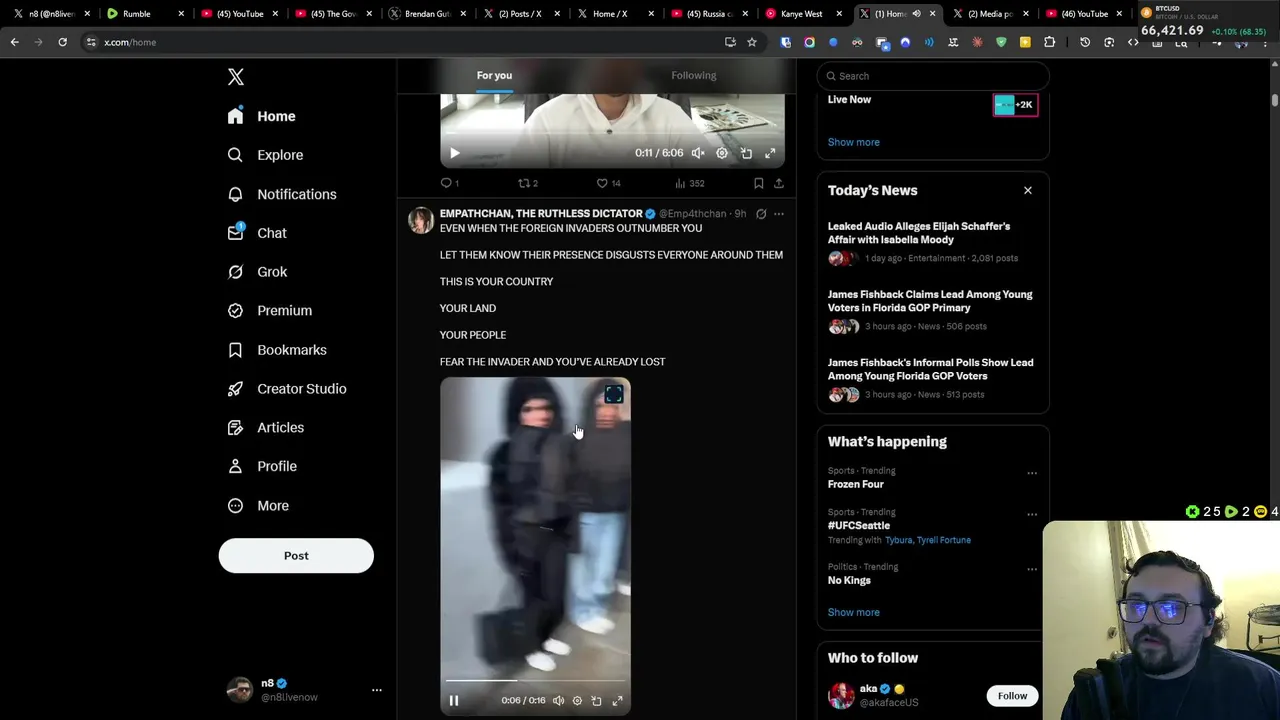Click Grok explain icon on EMPATHCHAN post
The height and width of the screenshot is (720, 1280).
pyautogui.click(x=761, y=214)
